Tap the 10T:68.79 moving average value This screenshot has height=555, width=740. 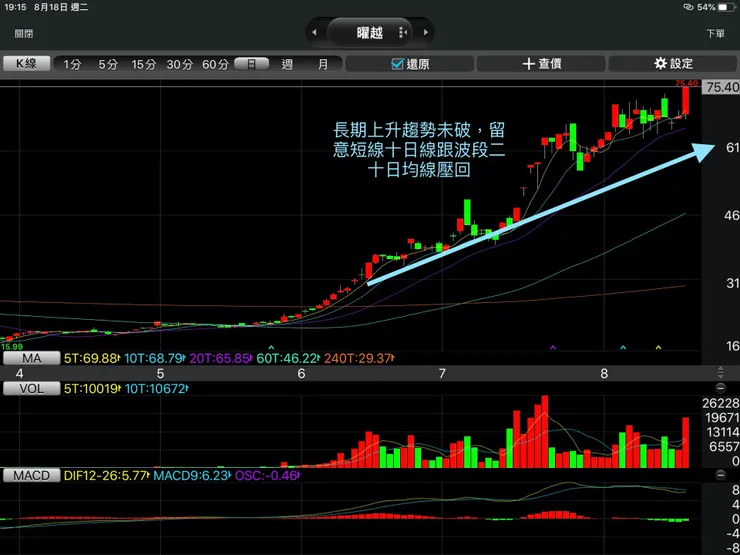click(155, 358)
